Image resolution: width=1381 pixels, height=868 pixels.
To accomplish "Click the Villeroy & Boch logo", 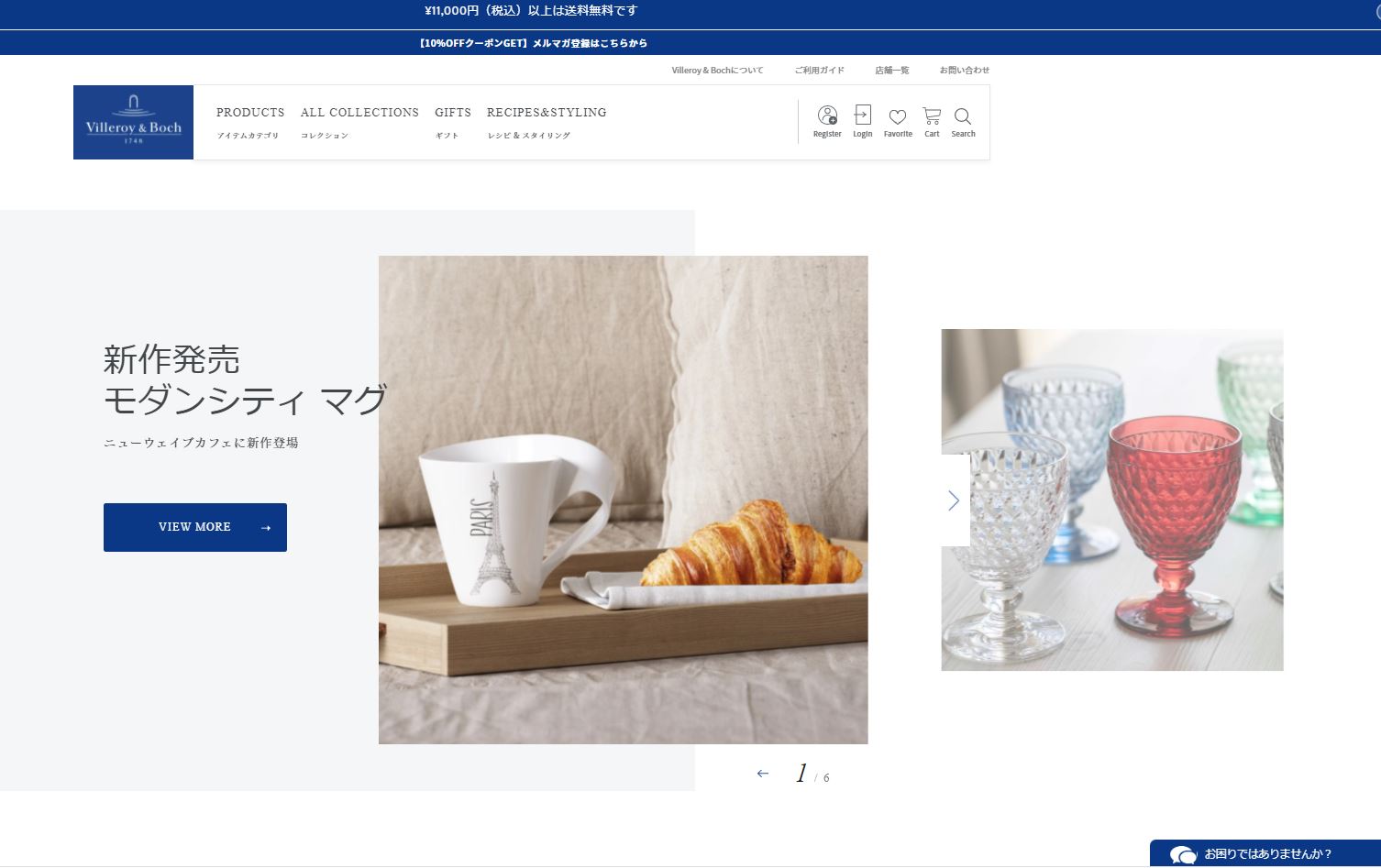I will [x=133, y=122].
